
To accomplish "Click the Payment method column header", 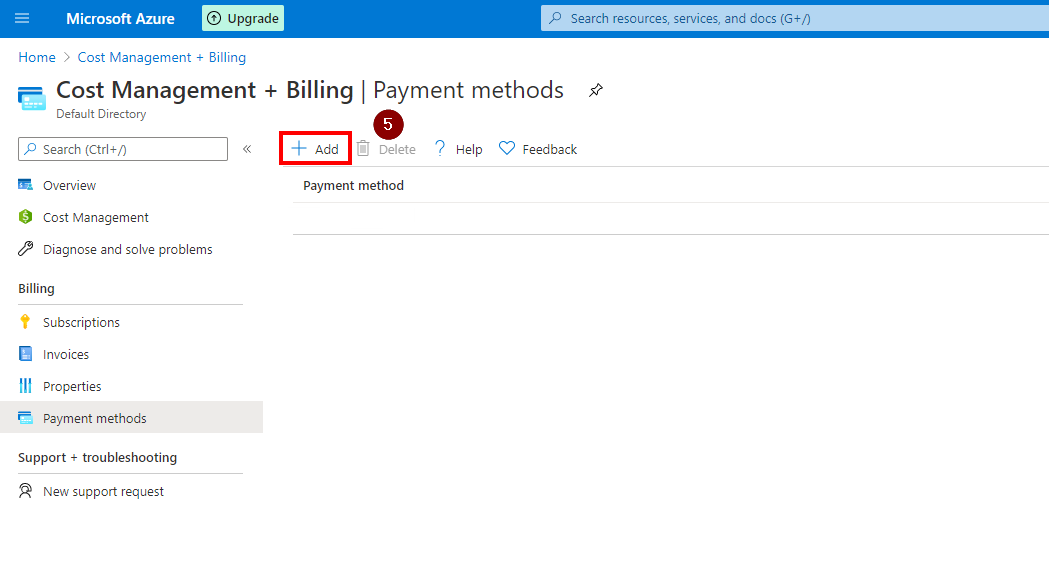I will tap(353, 185).
